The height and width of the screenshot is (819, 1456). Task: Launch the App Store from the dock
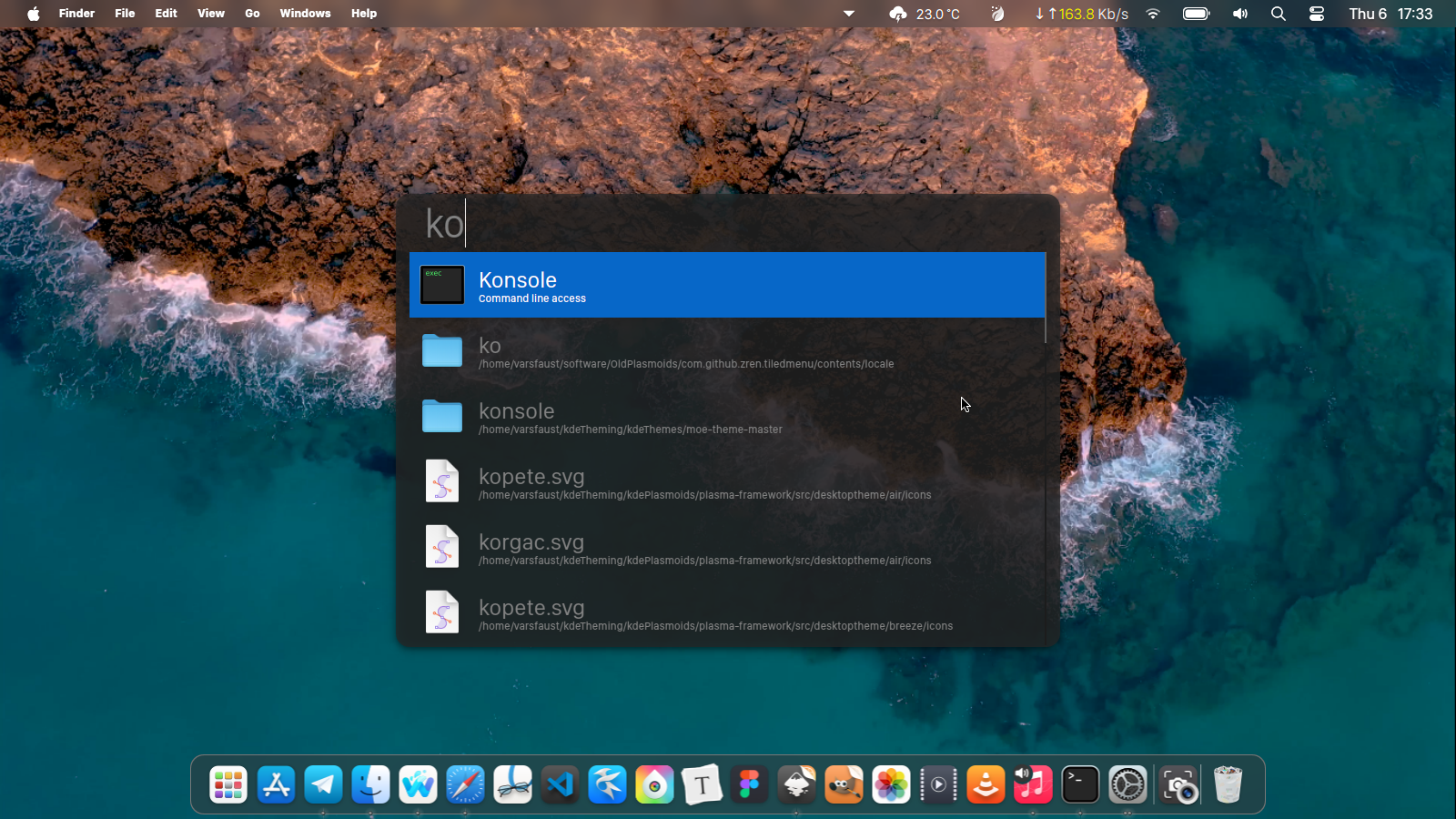pyautogui.click(x=276, y=784)
